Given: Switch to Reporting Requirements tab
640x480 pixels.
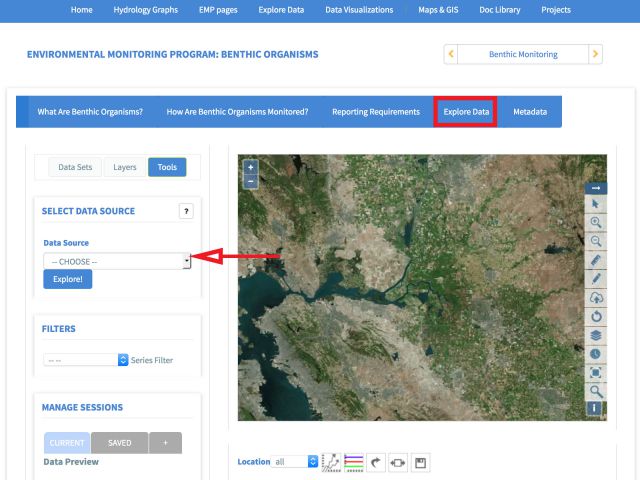Looking at the screenshot, I should coord(376,112).
